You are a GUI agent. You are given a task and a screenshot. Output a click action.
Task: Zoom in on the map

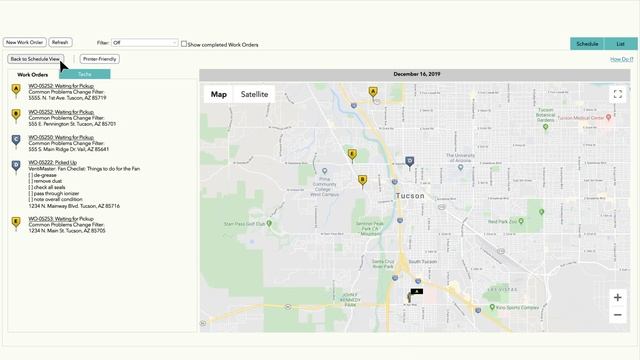pos(618,298)
